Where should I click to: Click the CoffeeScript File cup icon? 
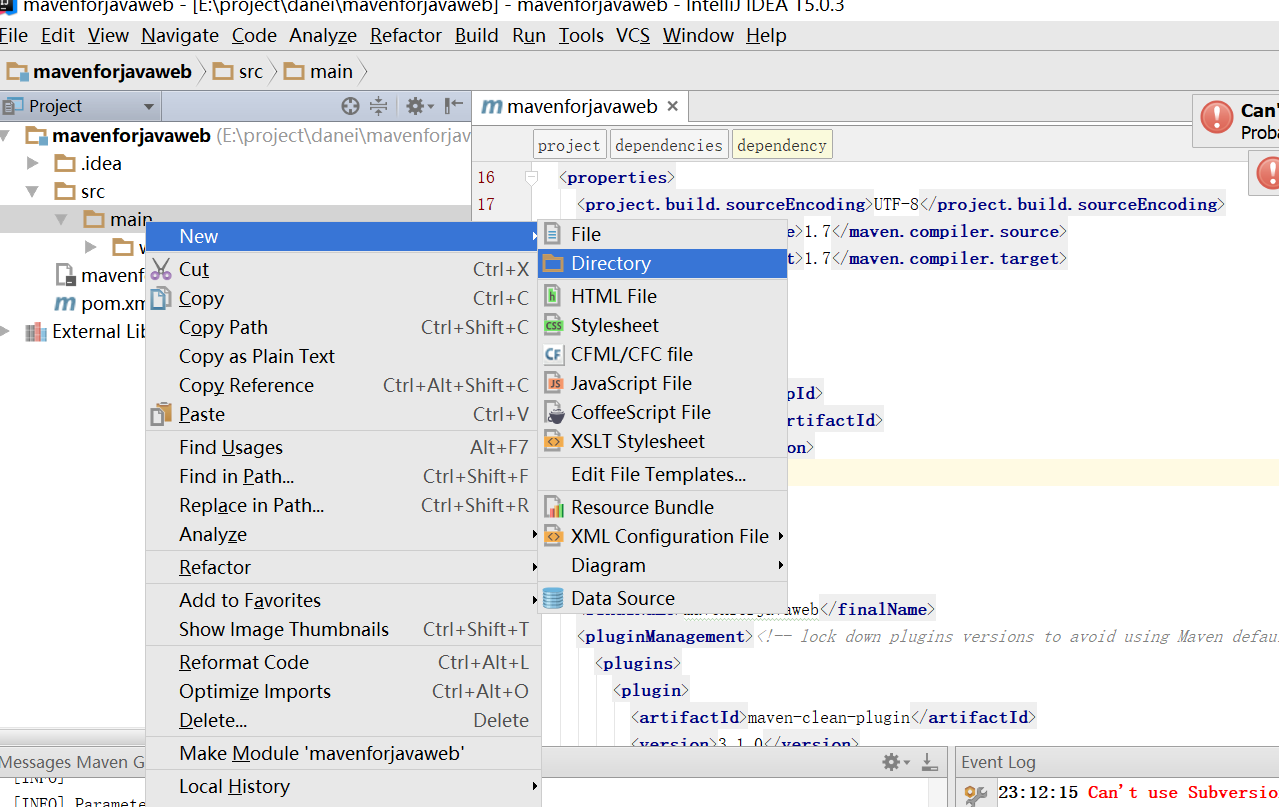pyautogui.click(x=553, y=412)
